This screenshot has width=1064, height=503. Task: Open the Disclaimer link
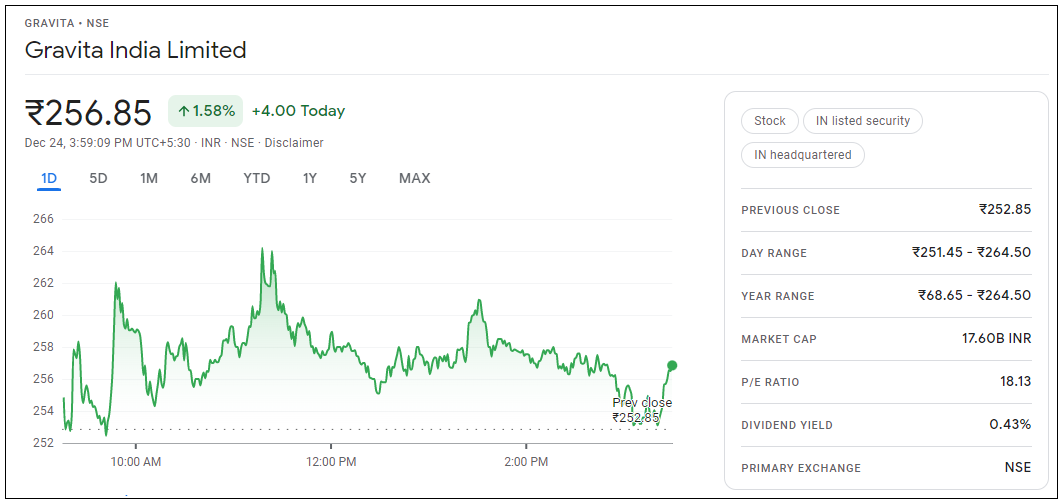pyautogui.click(x=294, y=143)
